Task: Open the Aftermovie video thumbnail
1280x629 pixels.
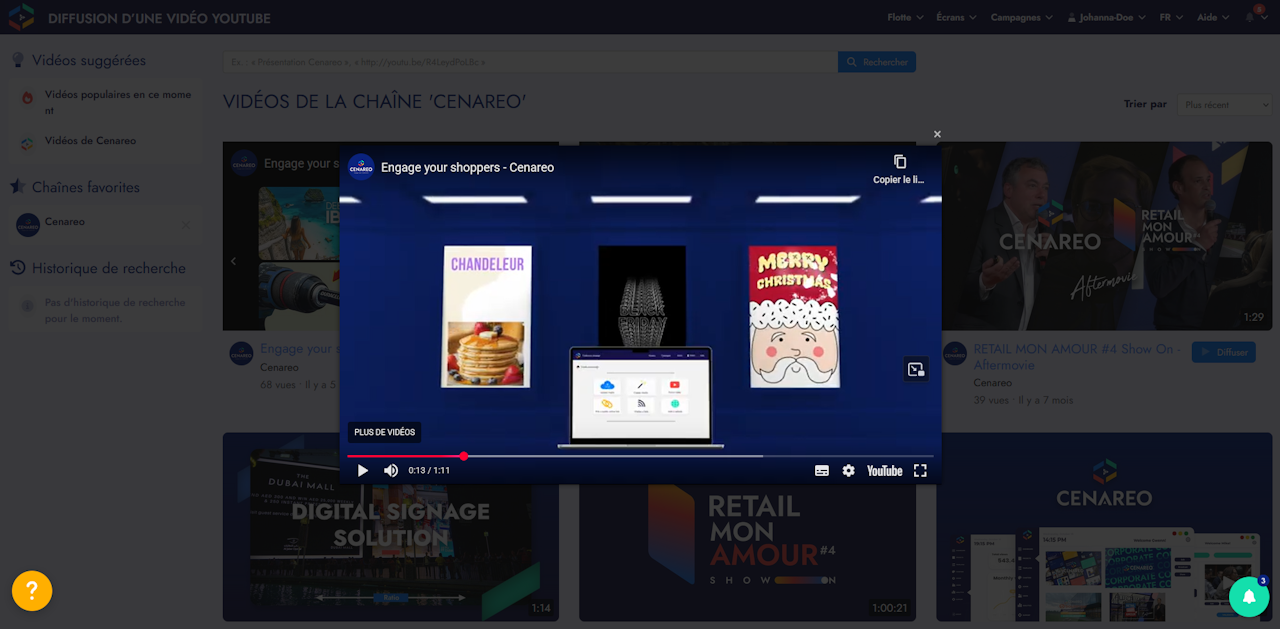Action: pyautogui.click(x=1104, y=236)
